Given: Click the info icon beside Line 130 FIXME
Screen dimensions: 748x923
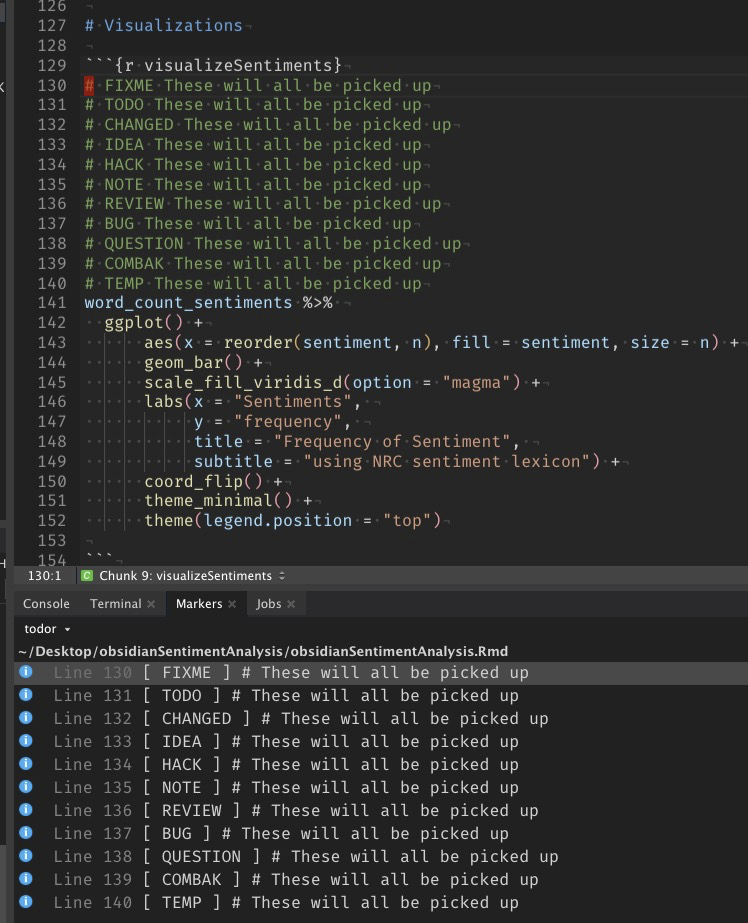Looking at the screenshot, I should point(26,673).
